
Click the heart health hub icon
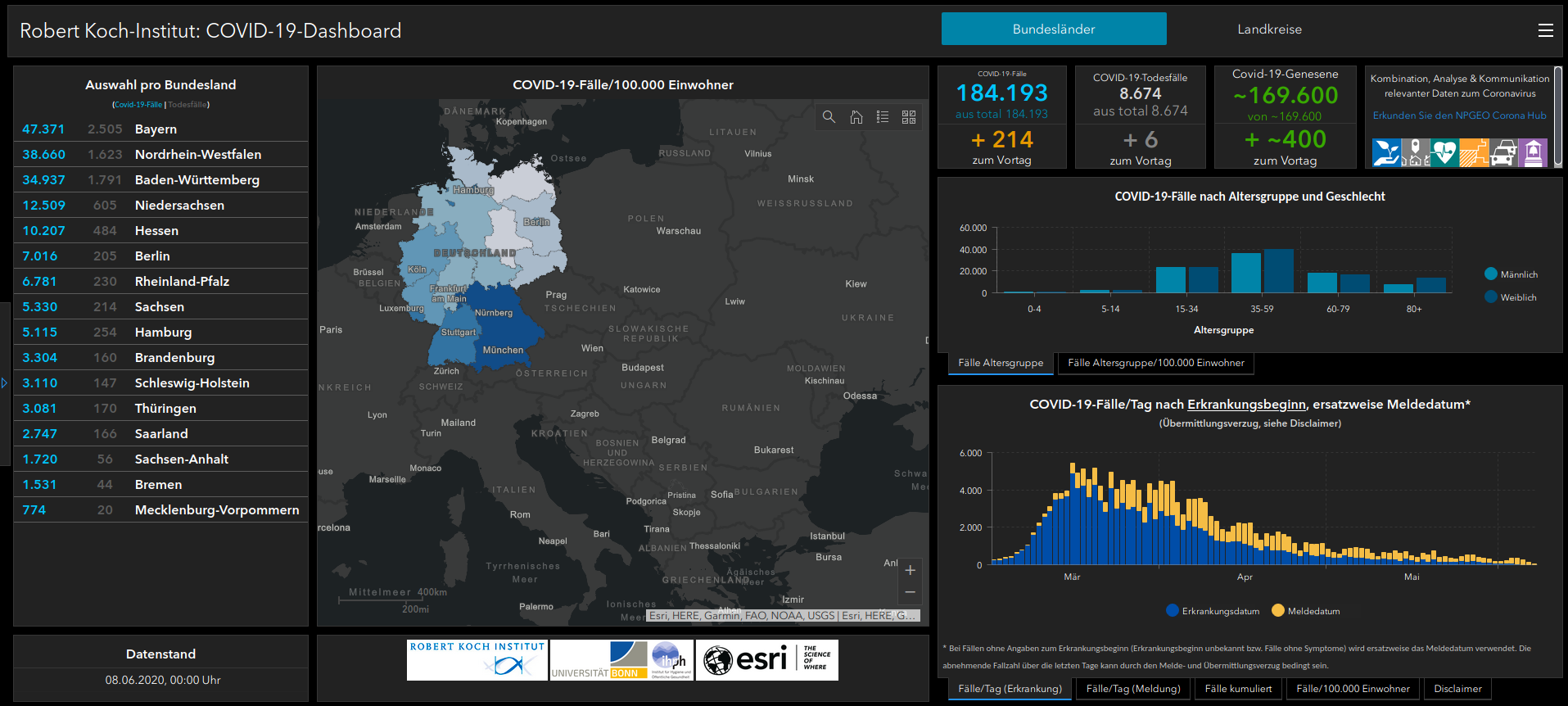[1444, 153]
